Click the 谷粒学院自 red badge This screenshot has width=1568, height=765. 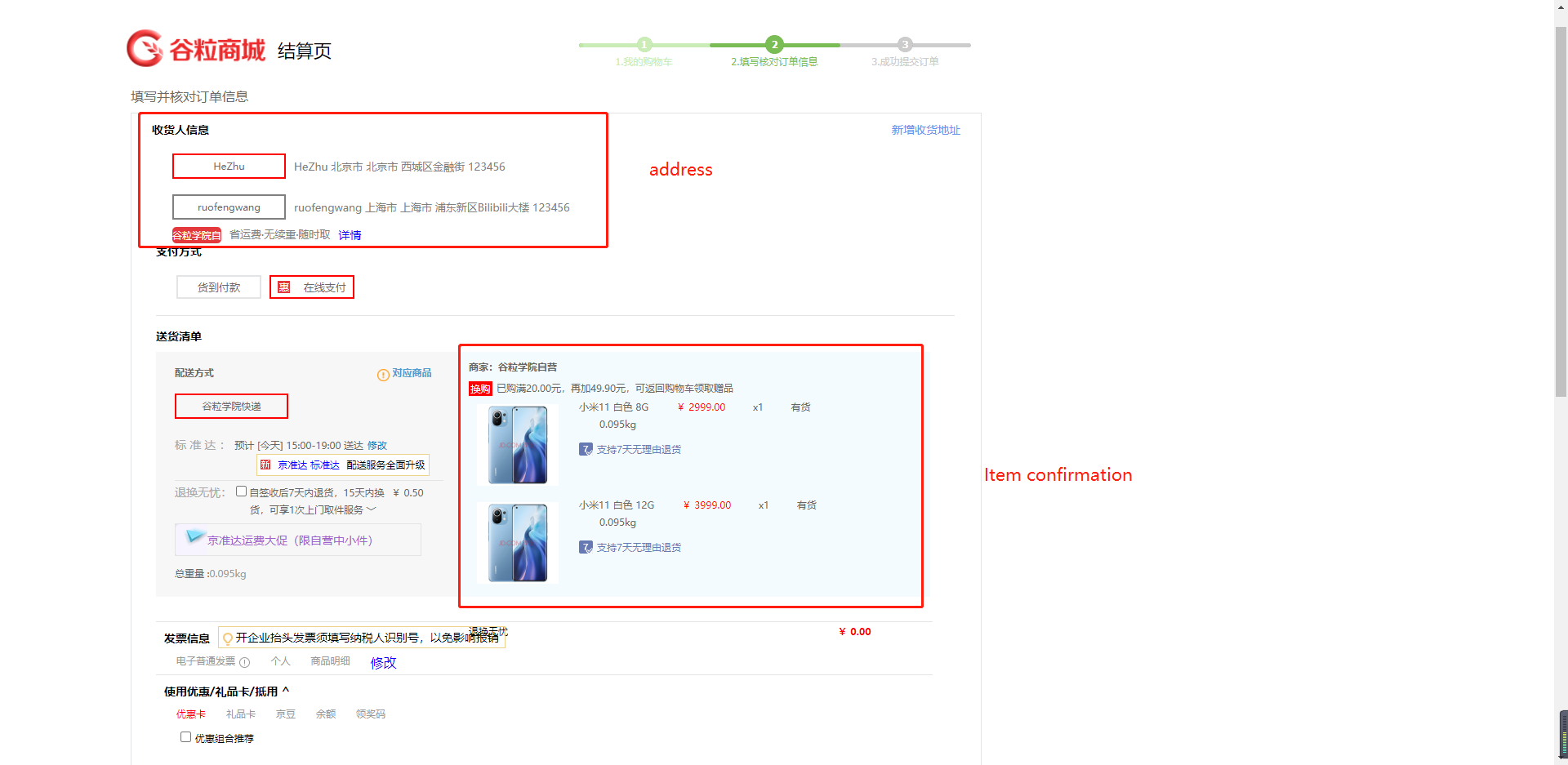(197, 235)
